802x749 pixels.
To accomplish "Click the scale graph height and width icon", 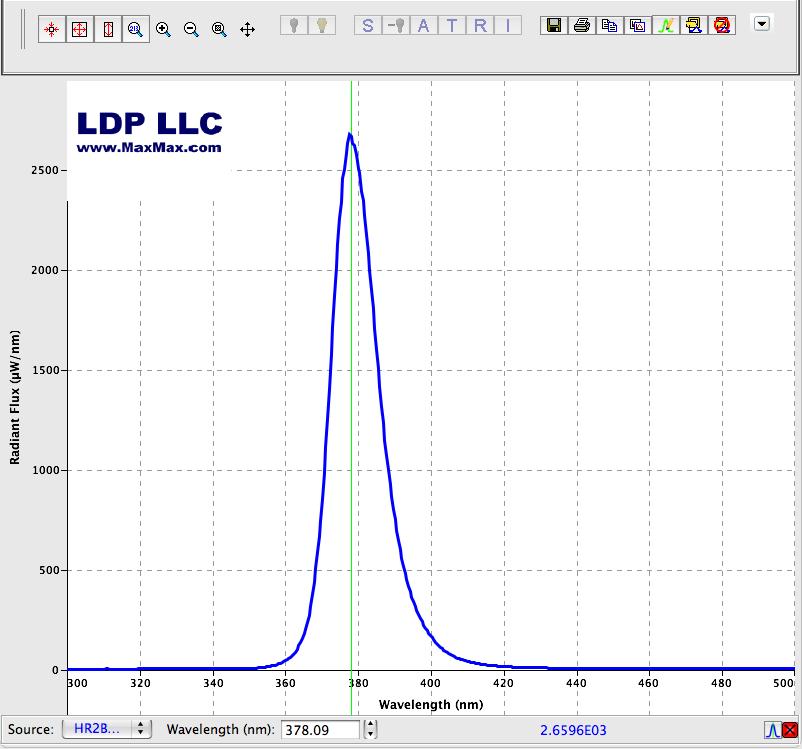I will click(80, 29).
